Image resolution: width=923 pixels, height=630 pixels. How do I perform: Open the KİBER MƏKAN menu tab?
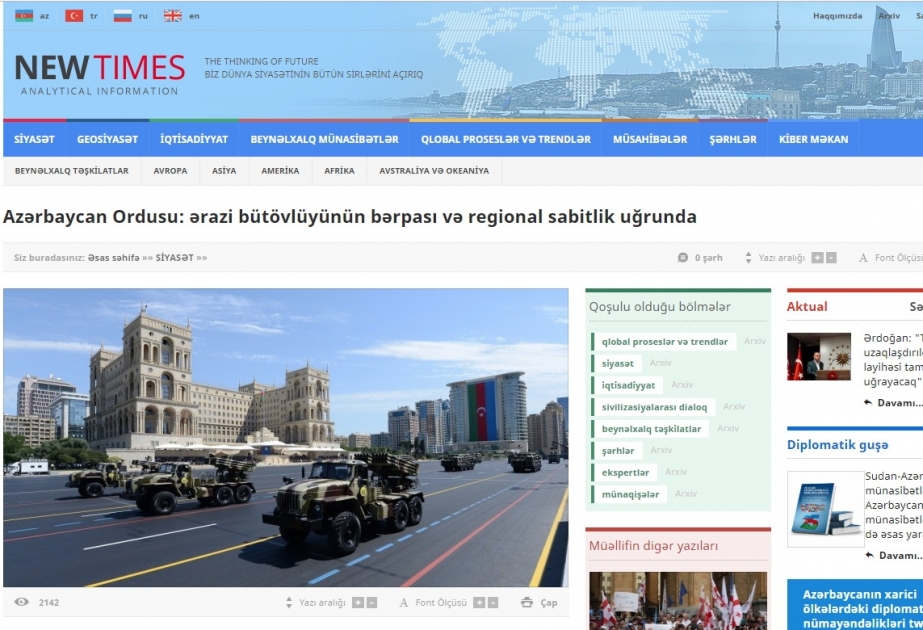814,140
